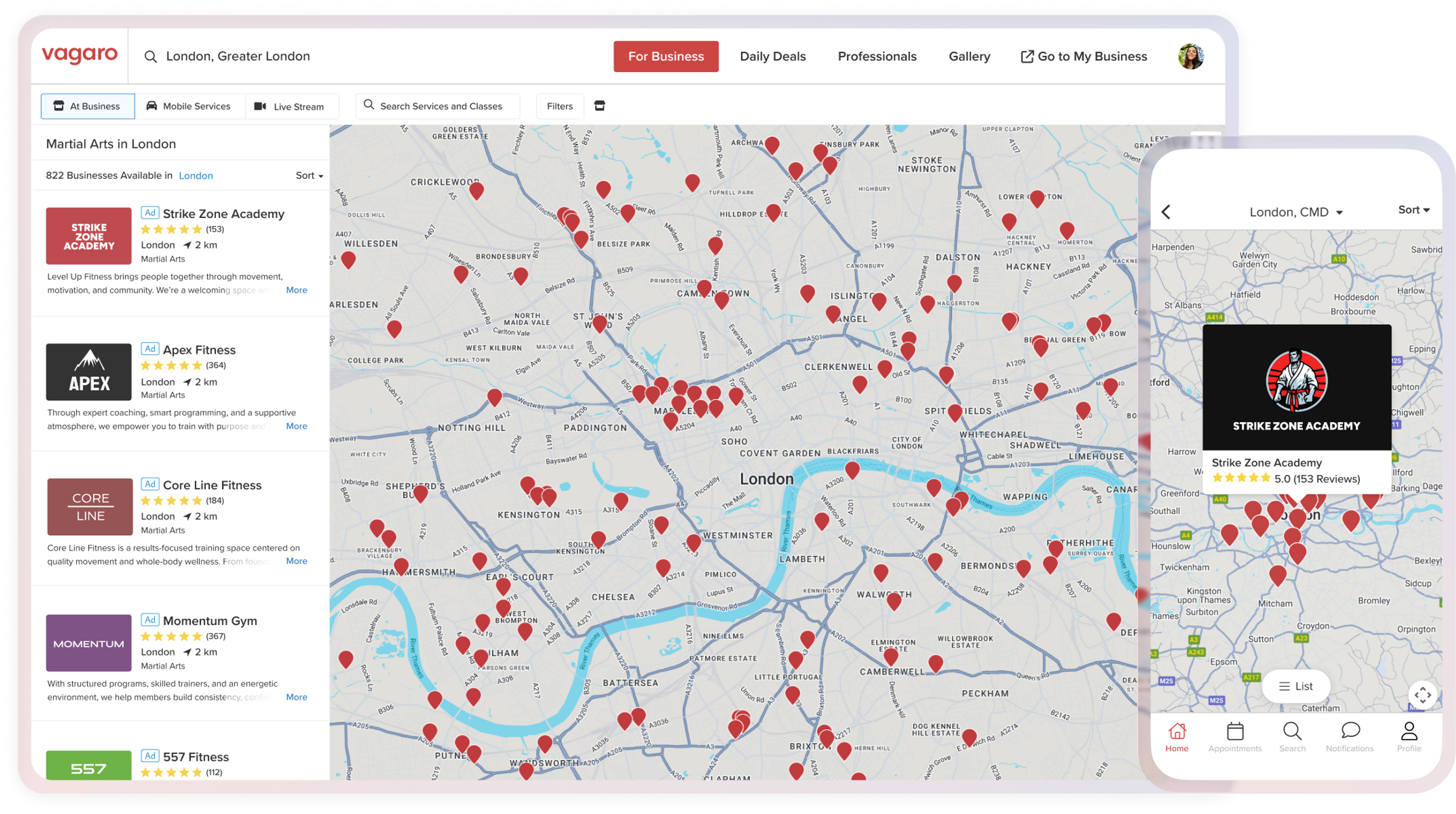Screen dimensions: 1456x814
Task: Click the location search magnifier icon
Action: click(x=151, y=56)
